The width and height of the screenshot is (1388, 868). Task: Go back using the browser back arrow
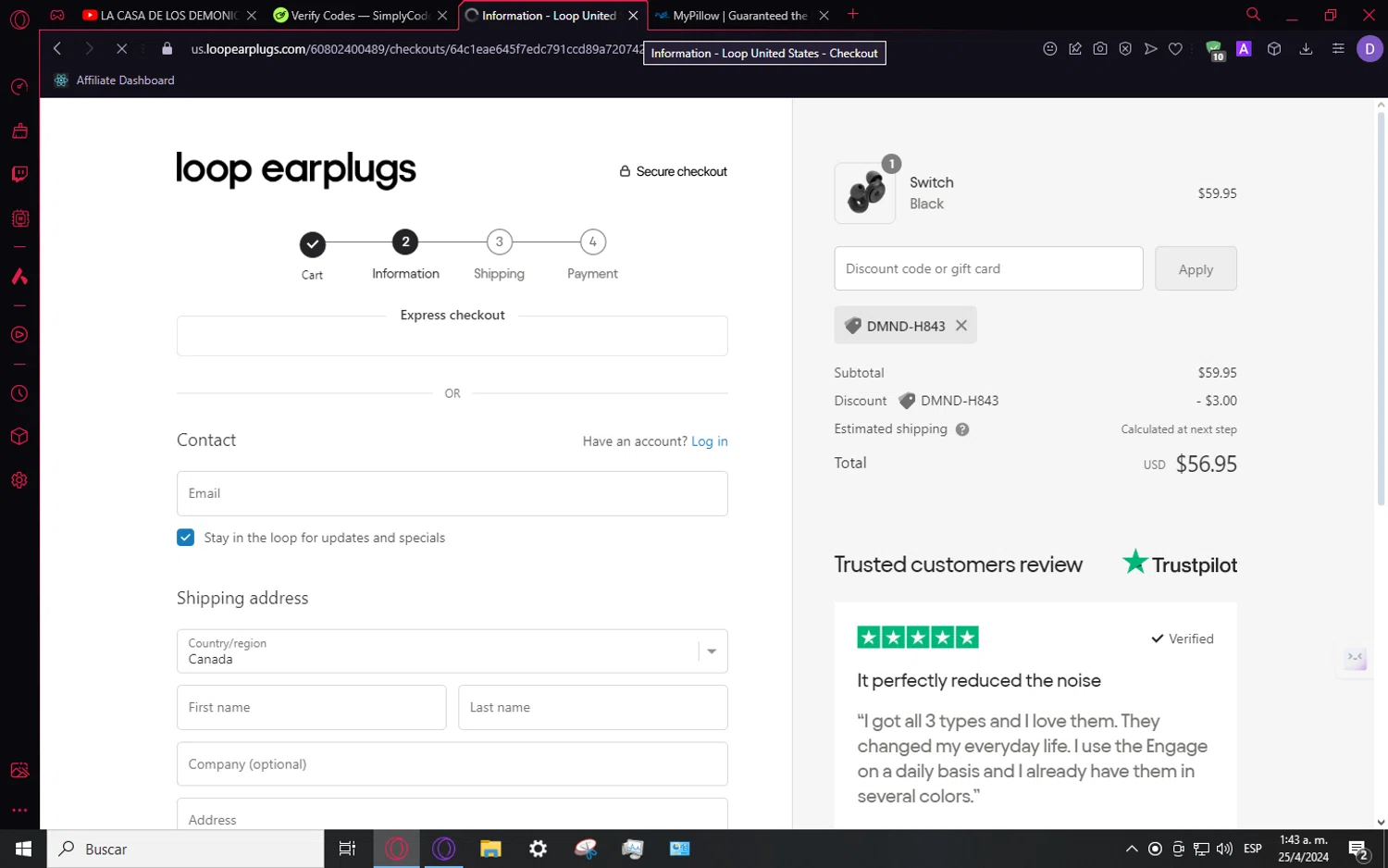click(57, 48)
